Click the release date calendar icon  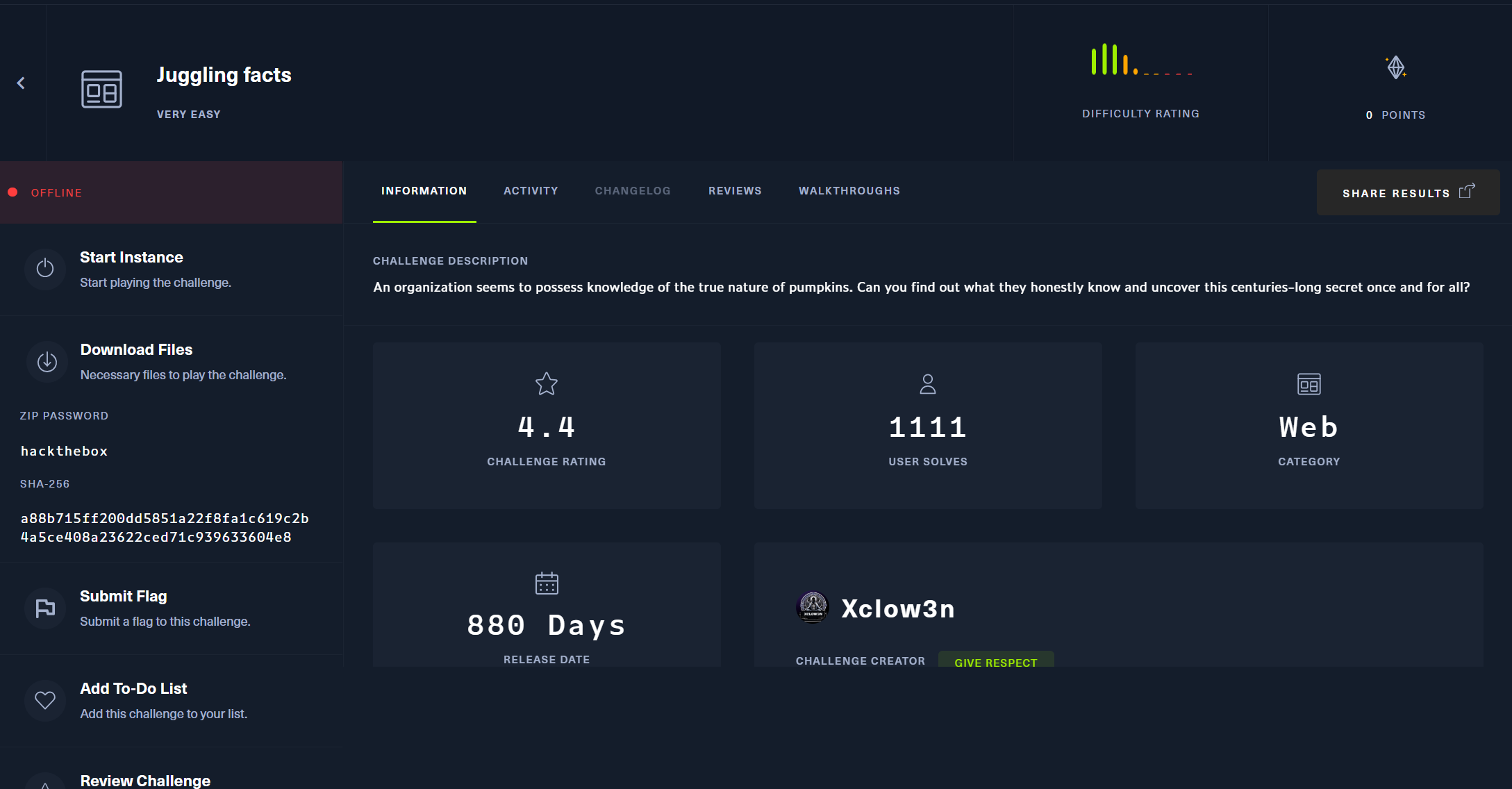[547, 583]
